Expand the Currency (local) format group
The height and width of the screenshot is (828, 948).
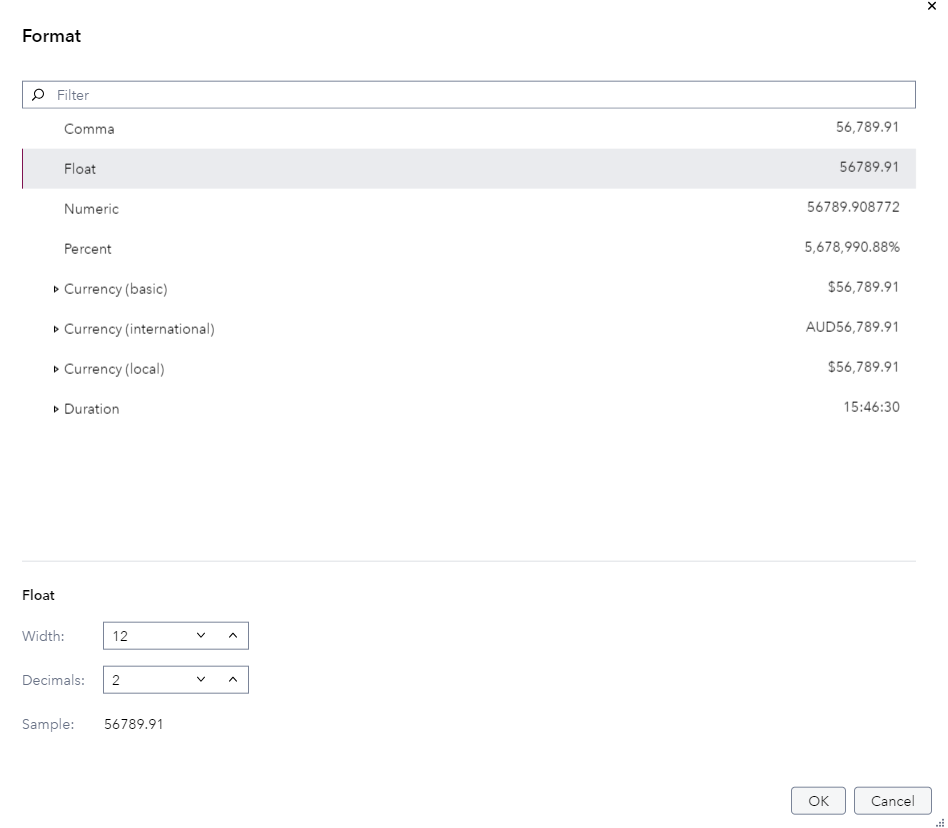pos(56,369)
